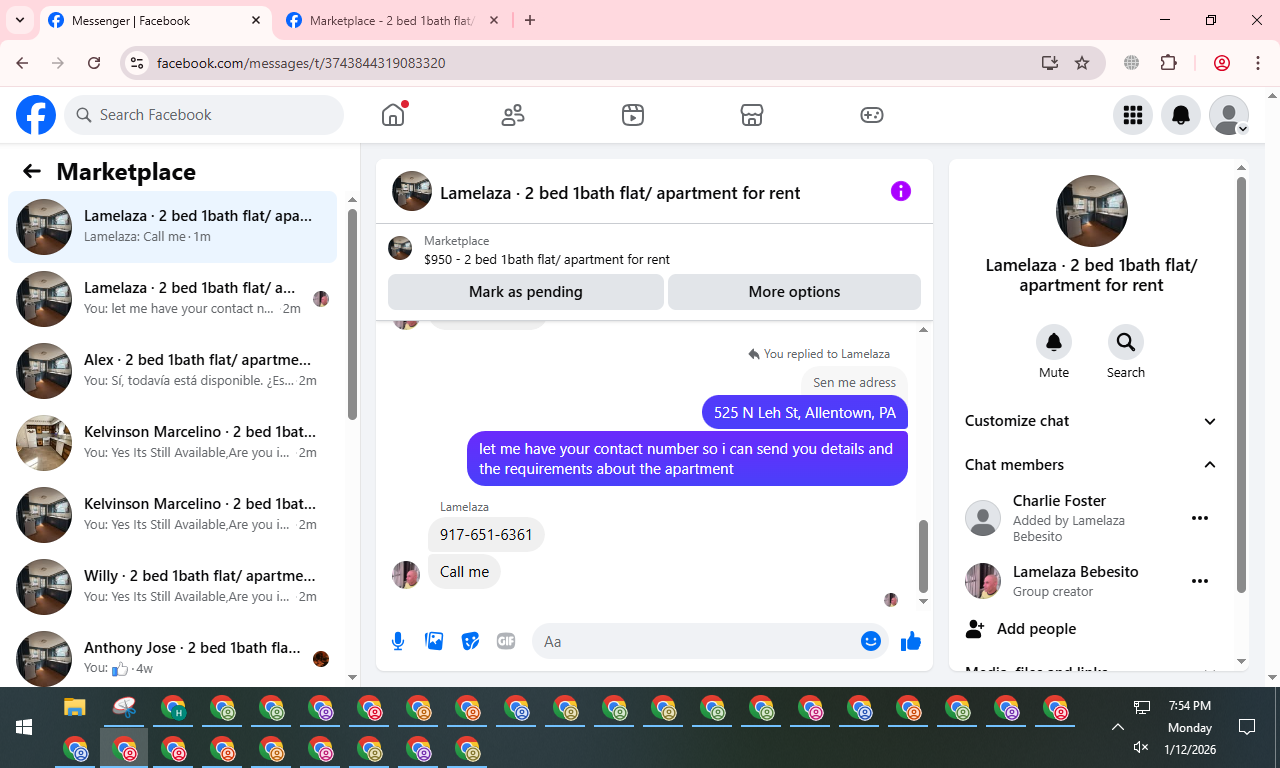
Task: Open Windows notification center
Action: (x=1247, y=727)
